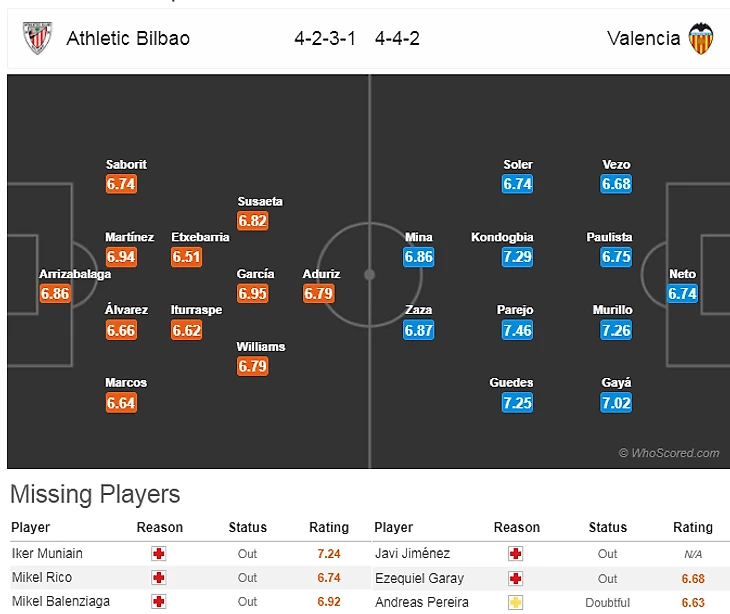
Task: Click the right Status column header
Action: coord(608,527)
